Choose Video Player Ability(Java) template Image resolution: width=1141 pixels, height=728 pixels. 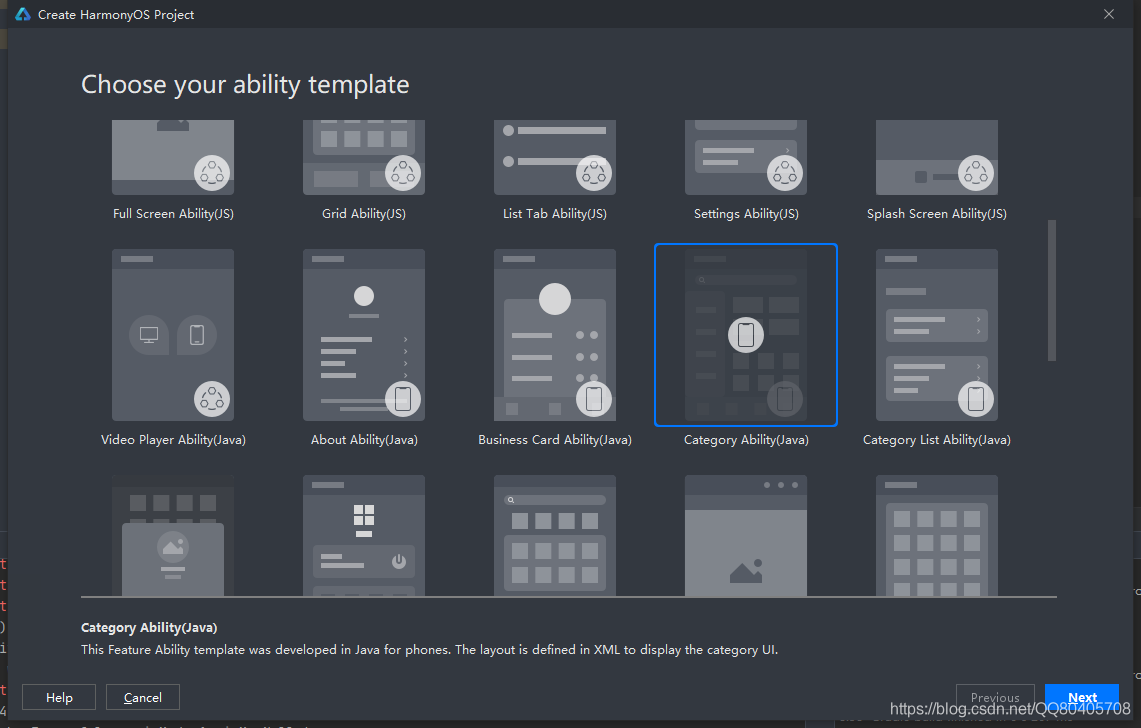coord(172,335)
